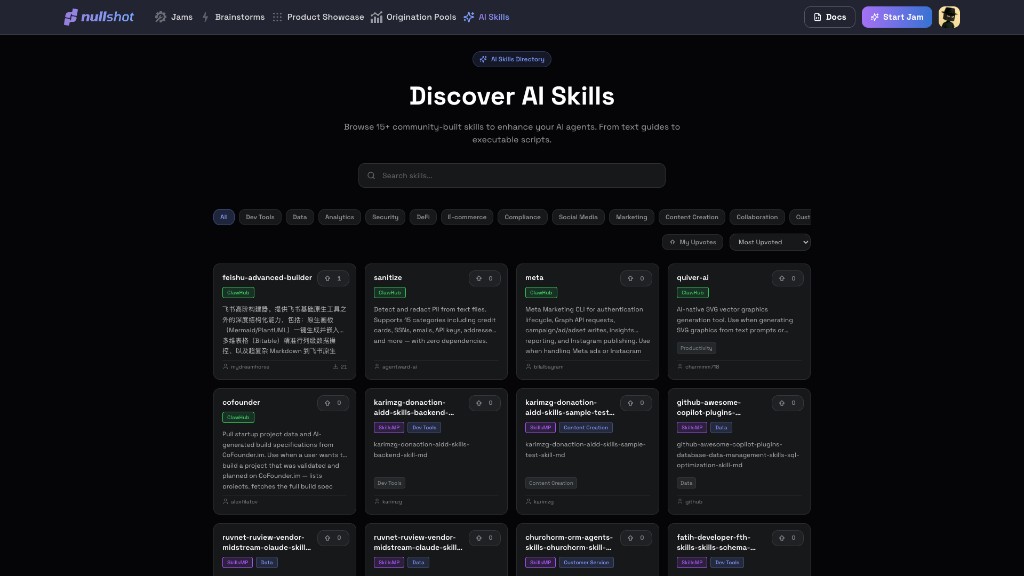Screen dimensions: 1024x576
Task: Click the search magnifier icon
Action: pos(371,175)
